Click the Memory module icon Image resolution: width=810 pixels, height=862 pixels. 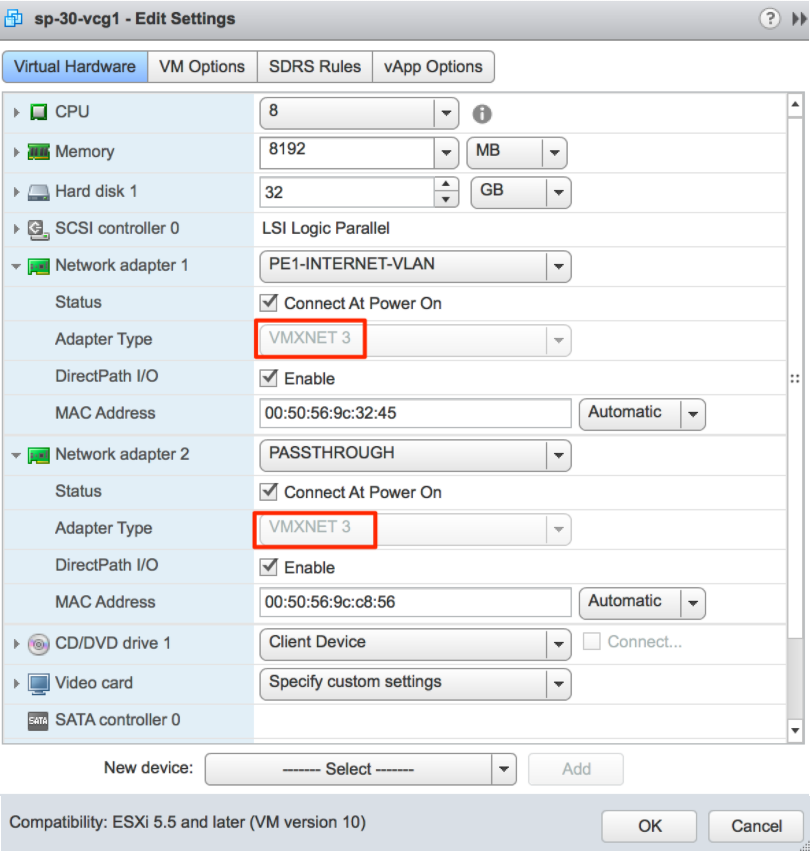(x=39, y=152)
